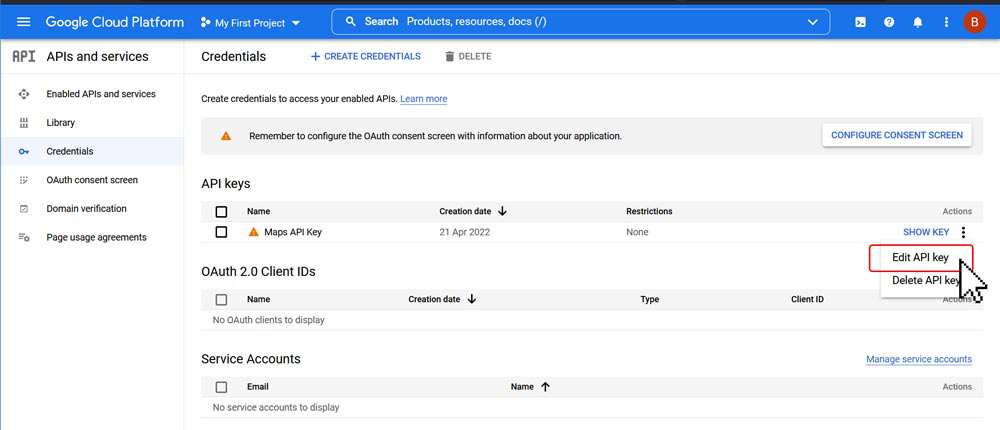Select Credentials in the sidebar

92,151
